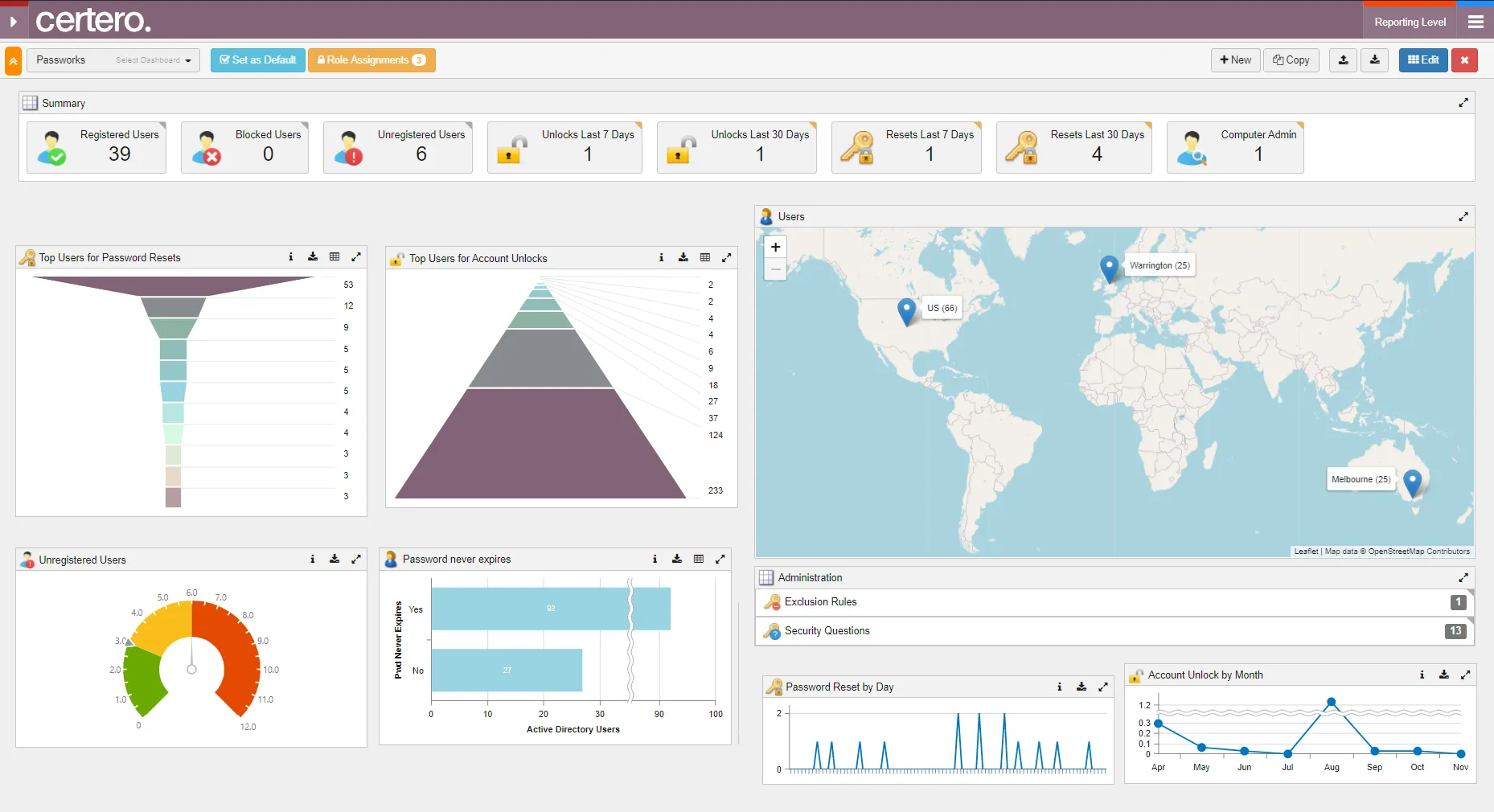The width and height of the screenshot is (1494, 812).
Task: Open info for Account Unlock by Month
Action: pos(1422,675)
